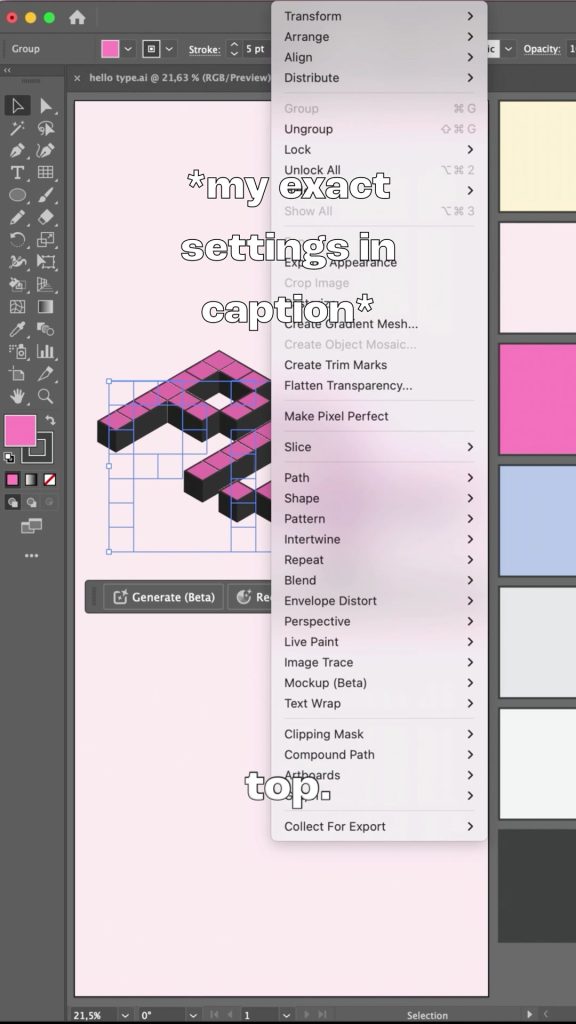Image resolution: width=576 pixels, height=1024 pixels.
Task: Select the Magic Wand tool
Action: coord(18,128)
